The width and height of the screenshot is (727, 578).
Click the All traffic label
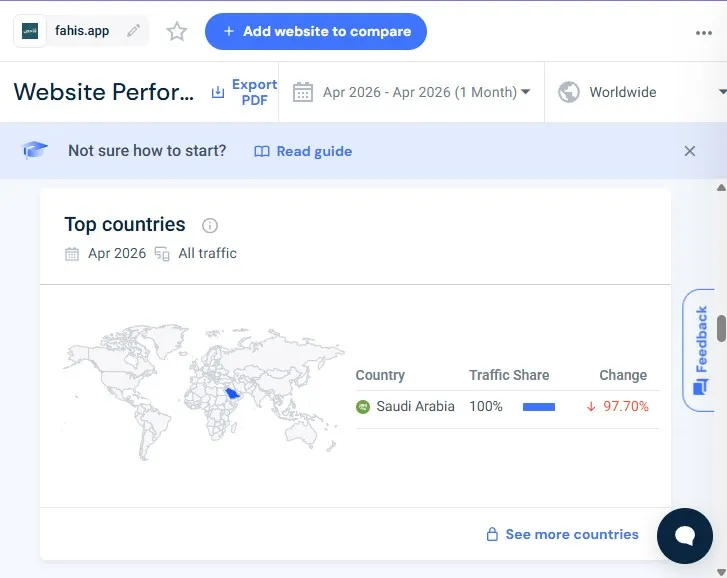(207, 254)
